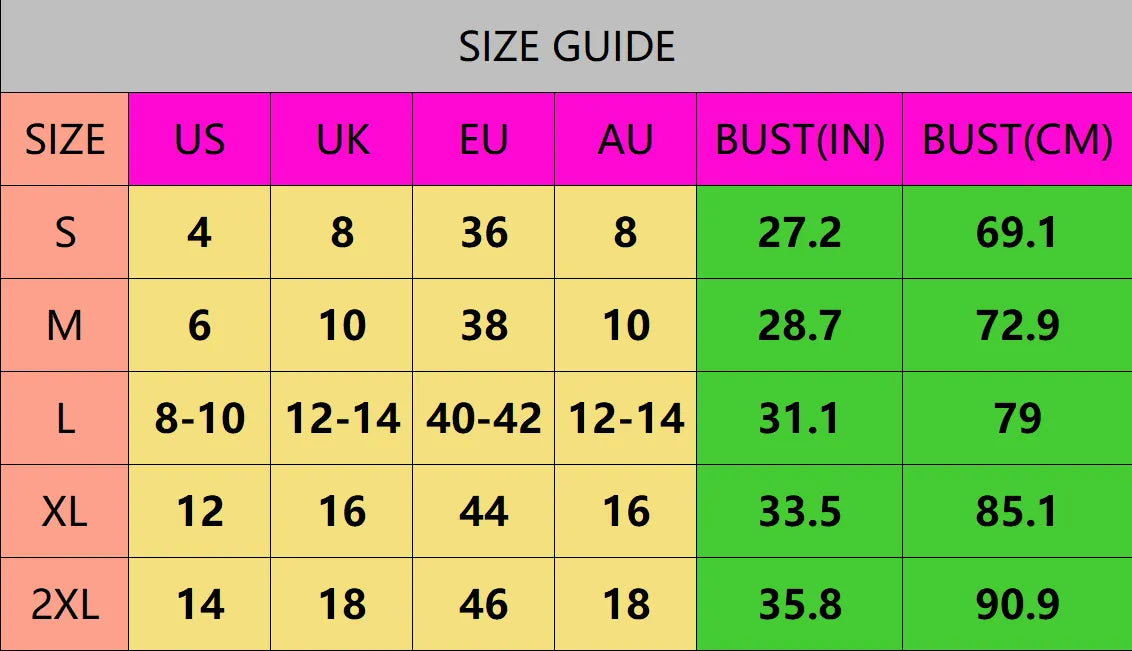Click the 8-10 US size cell

[x=200, y=419]
